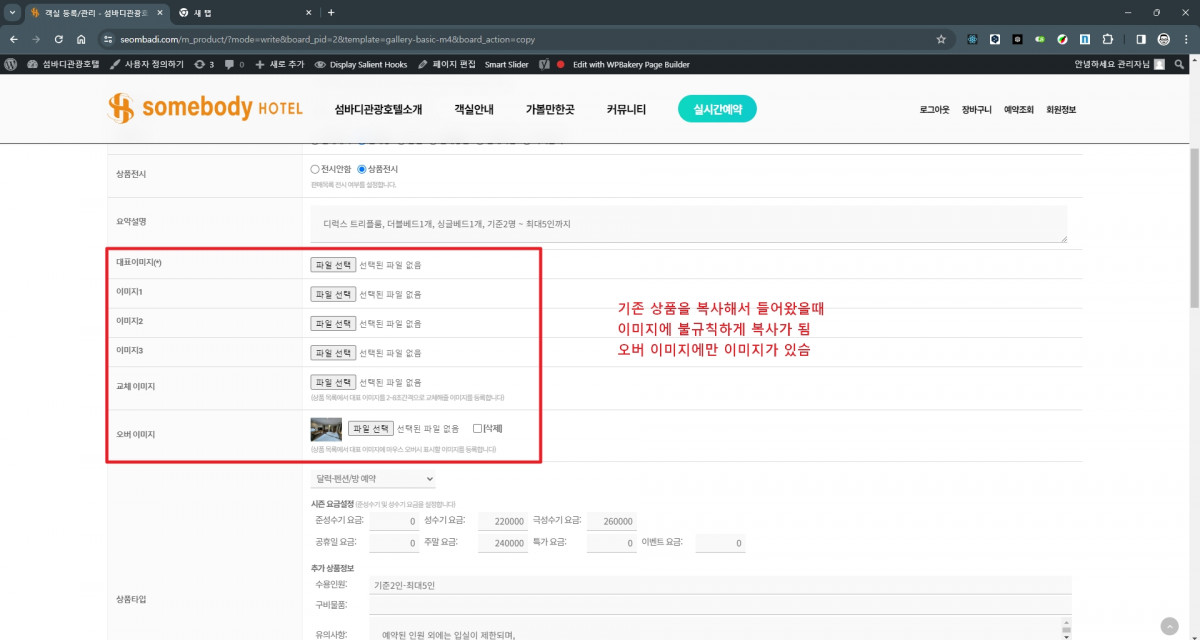Open a new browser tab with plus
The width and height of the screenshot is (1200, 640).
(331, 12)
